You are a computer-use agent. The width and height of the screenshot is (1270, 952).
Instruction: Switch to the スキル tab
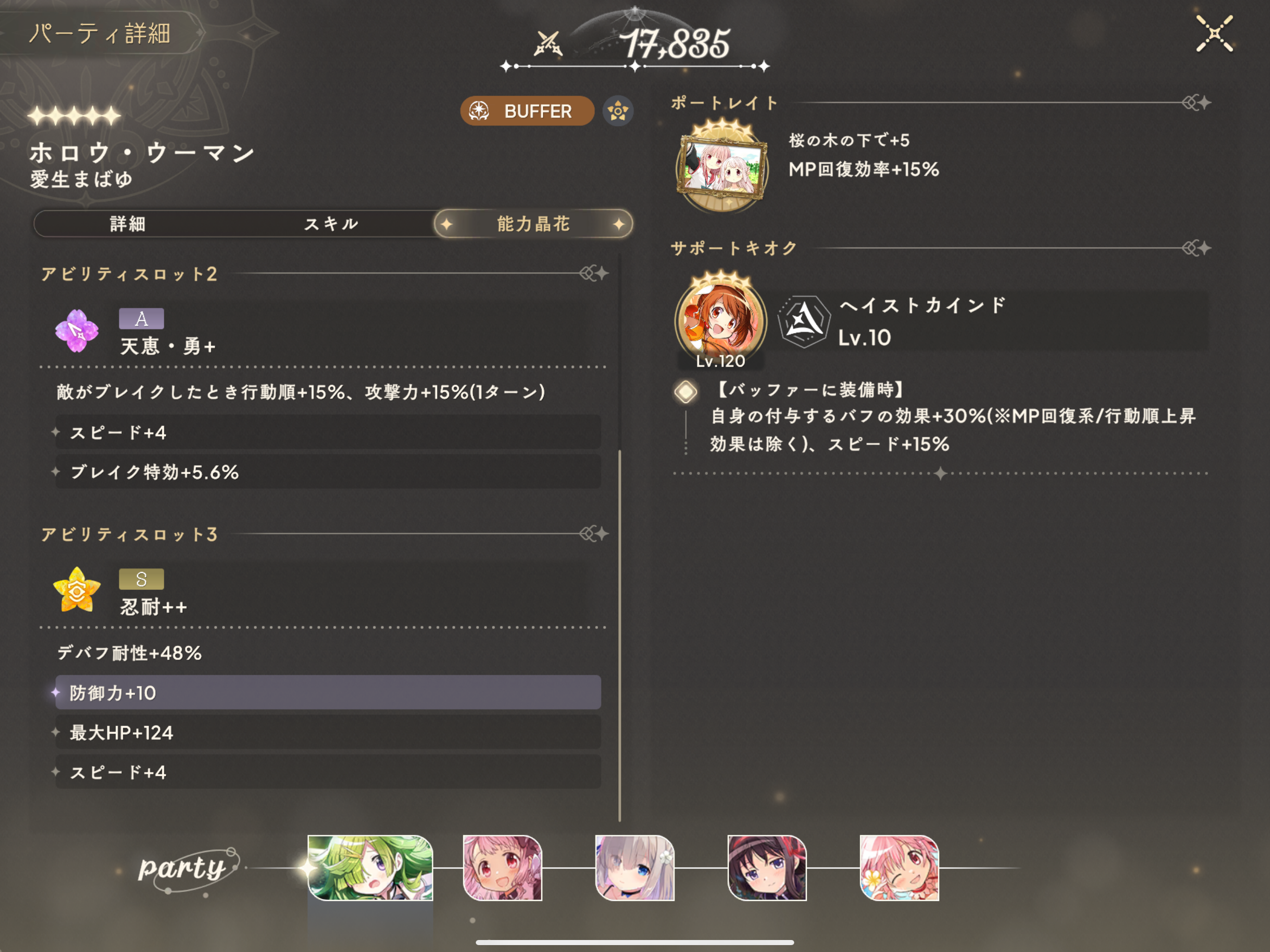tap(331, 224)
